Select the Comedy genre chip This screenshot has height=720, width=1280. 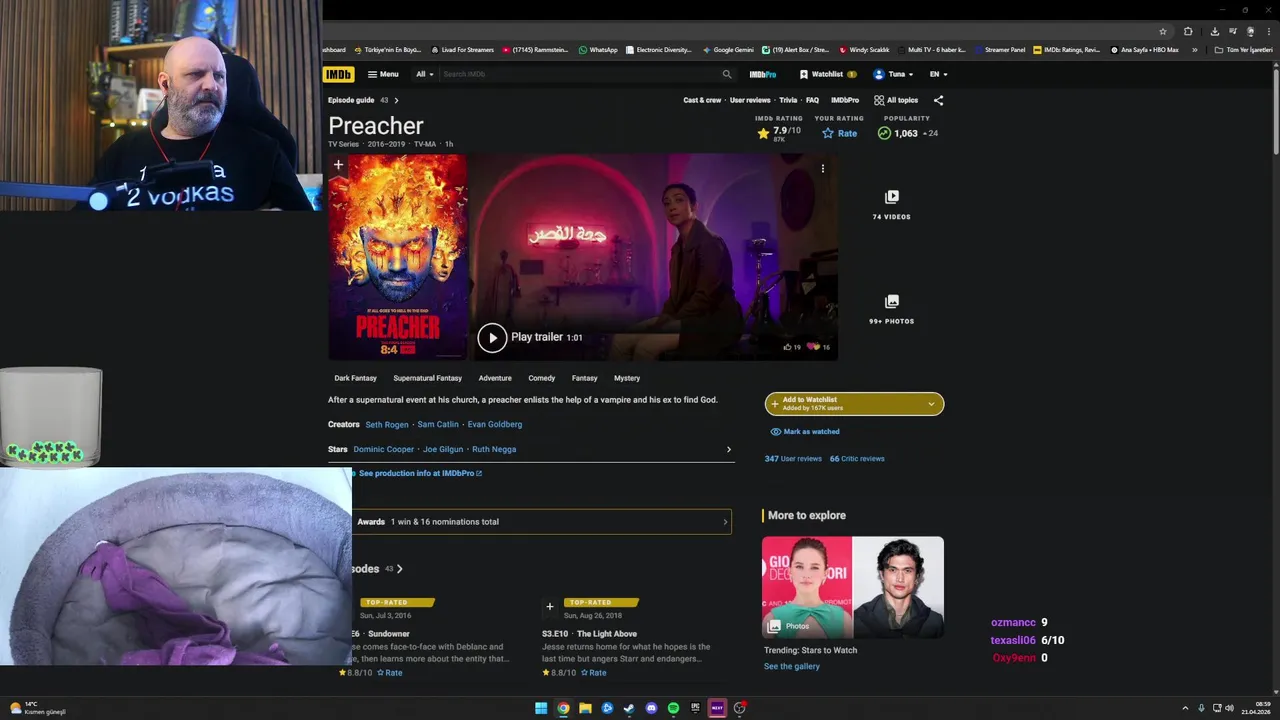point(542,378)
